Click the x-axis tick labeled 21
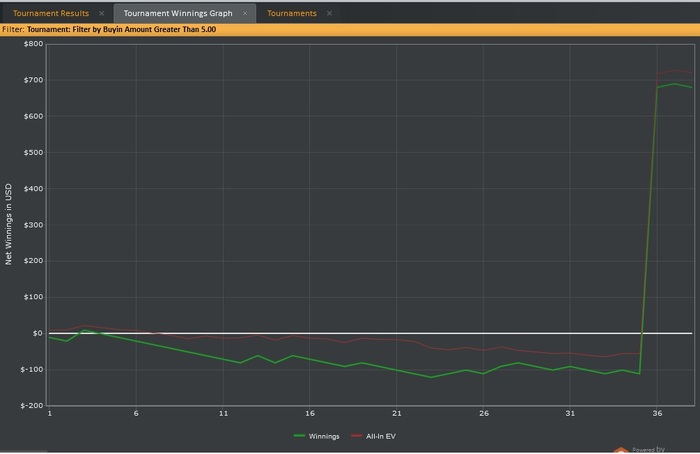Screen dimensions: 700x454 click(x=397, y=413)
